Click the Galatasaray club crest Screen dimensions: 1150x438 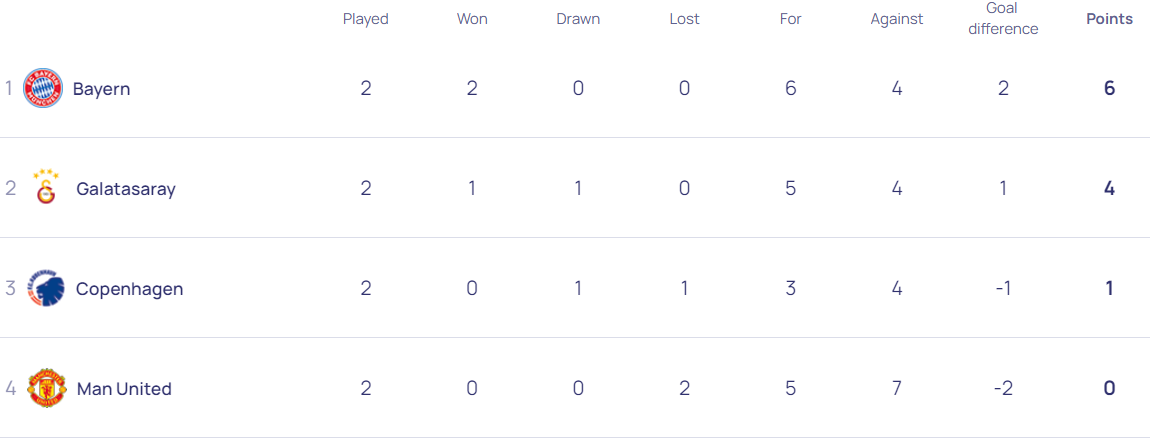[46, 187]
